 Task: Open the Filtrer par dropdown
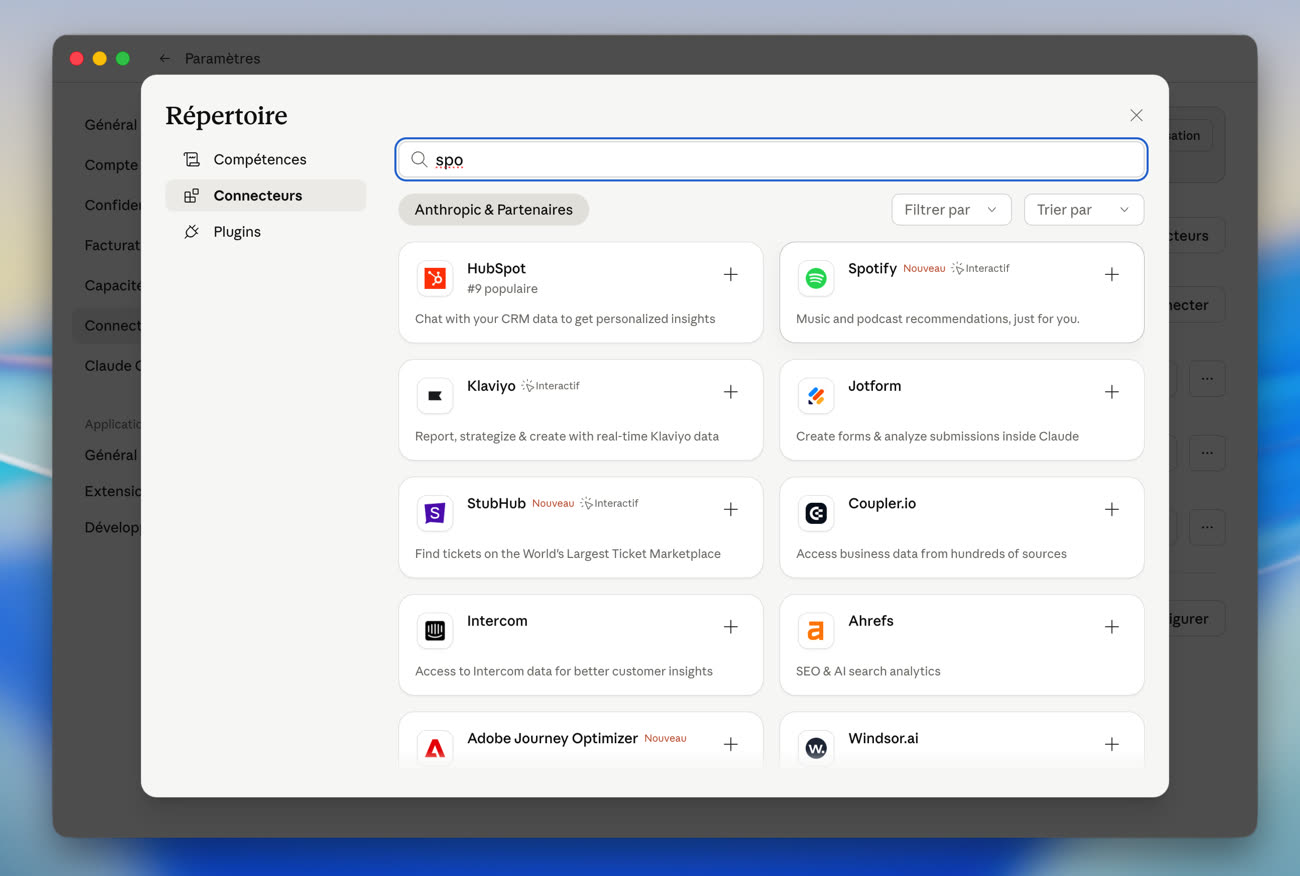point(950,210)
